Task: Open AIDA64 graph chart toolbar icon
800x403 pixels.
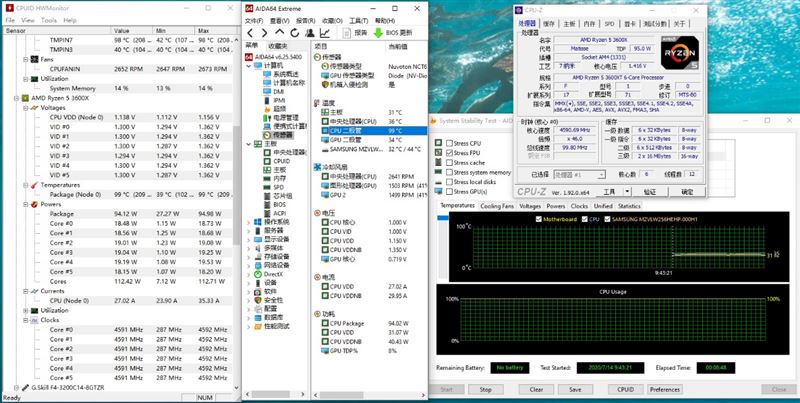Action: coord(324,33)
